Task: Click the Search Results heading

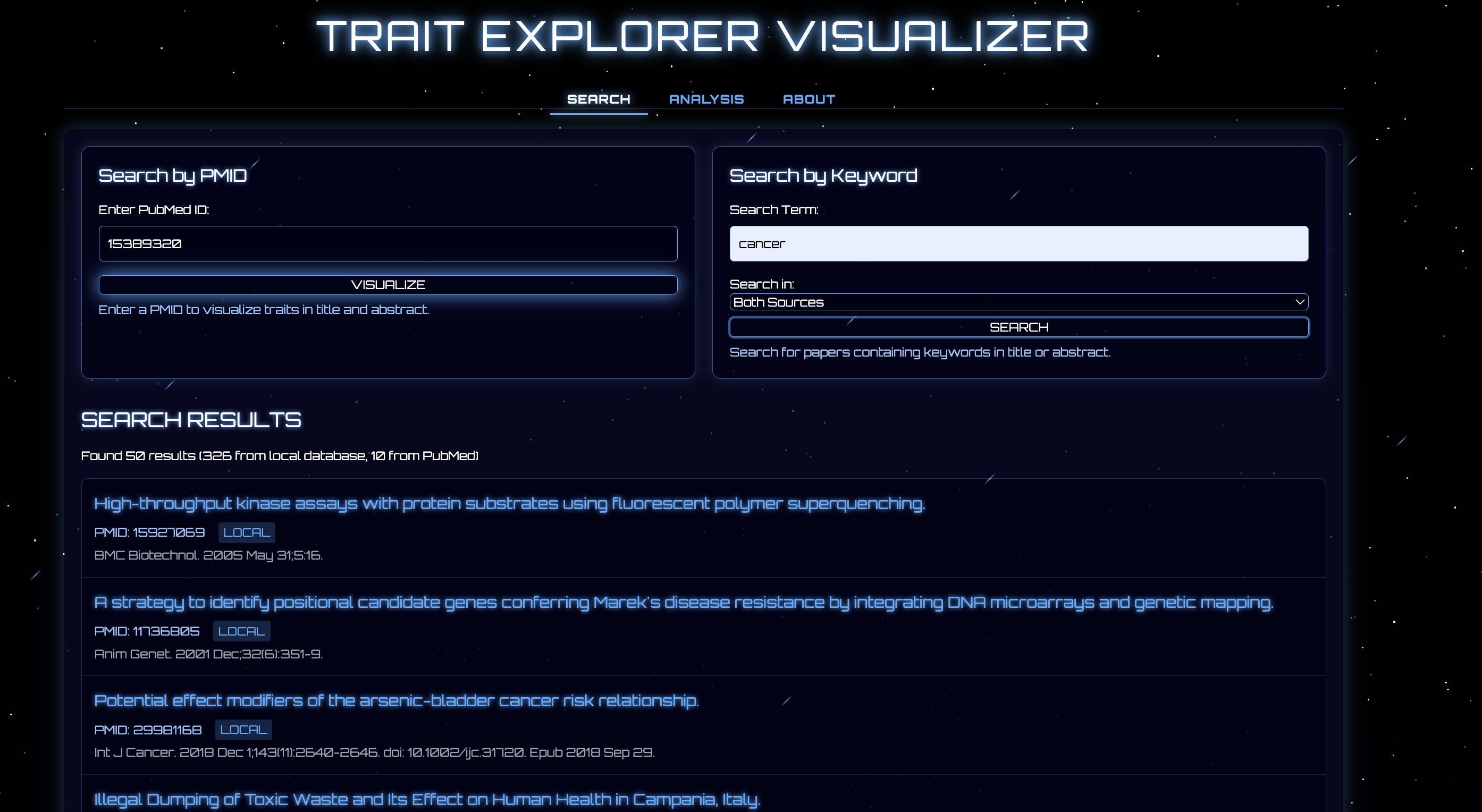Action: pos(190,420)
